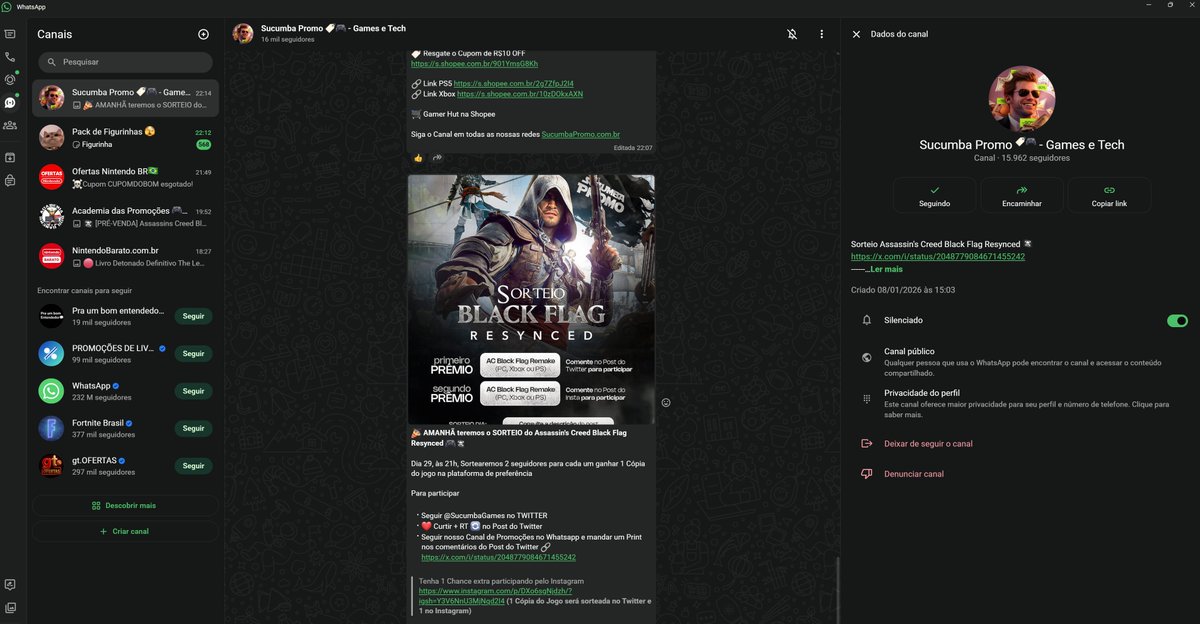Open the Communities people icon in sidebar
Image resolution: width=1200 pixels, height=624 pixels.
click(10, 125)
